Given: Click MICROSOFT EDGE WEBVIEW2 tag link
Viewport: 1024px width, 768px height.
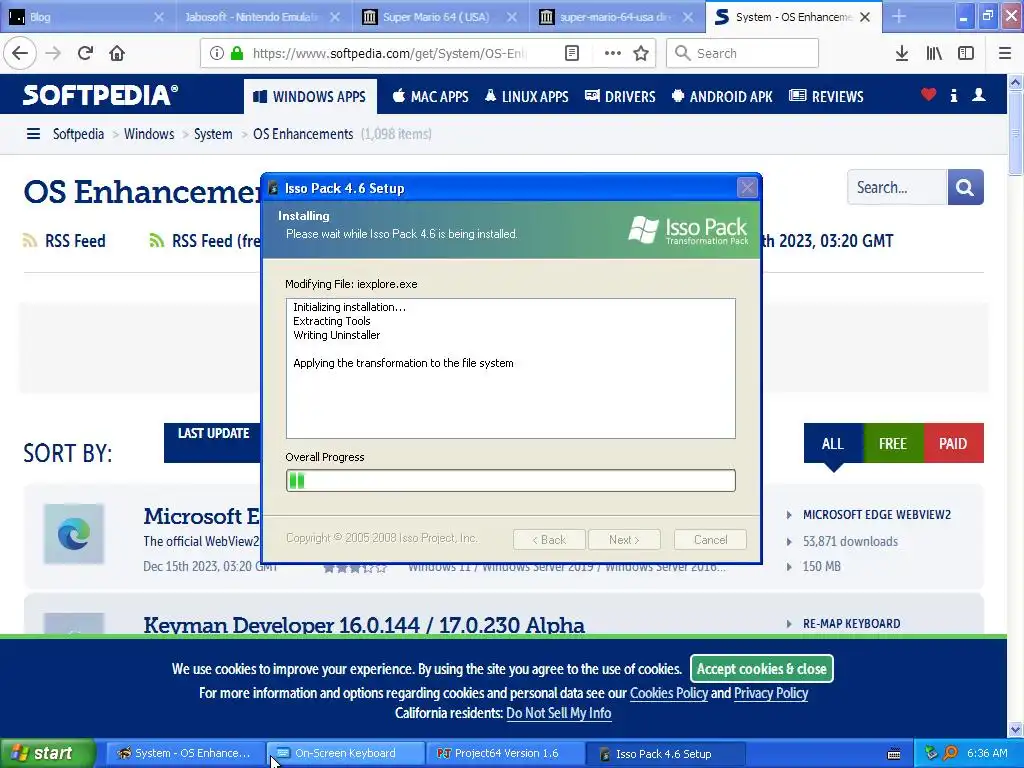Looking at the screenshot, I should (x=876, y=515).
